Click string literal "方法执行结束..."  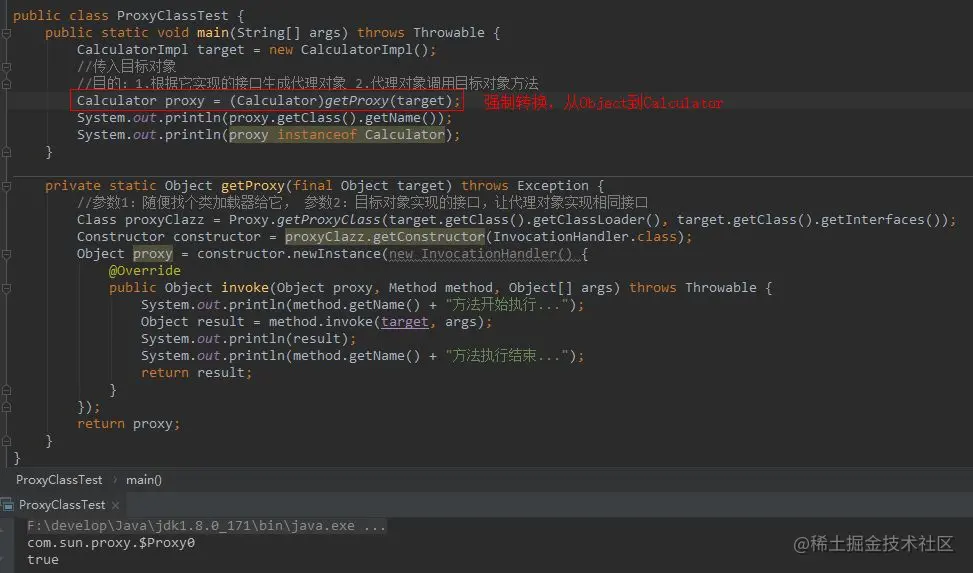(507, 356)
